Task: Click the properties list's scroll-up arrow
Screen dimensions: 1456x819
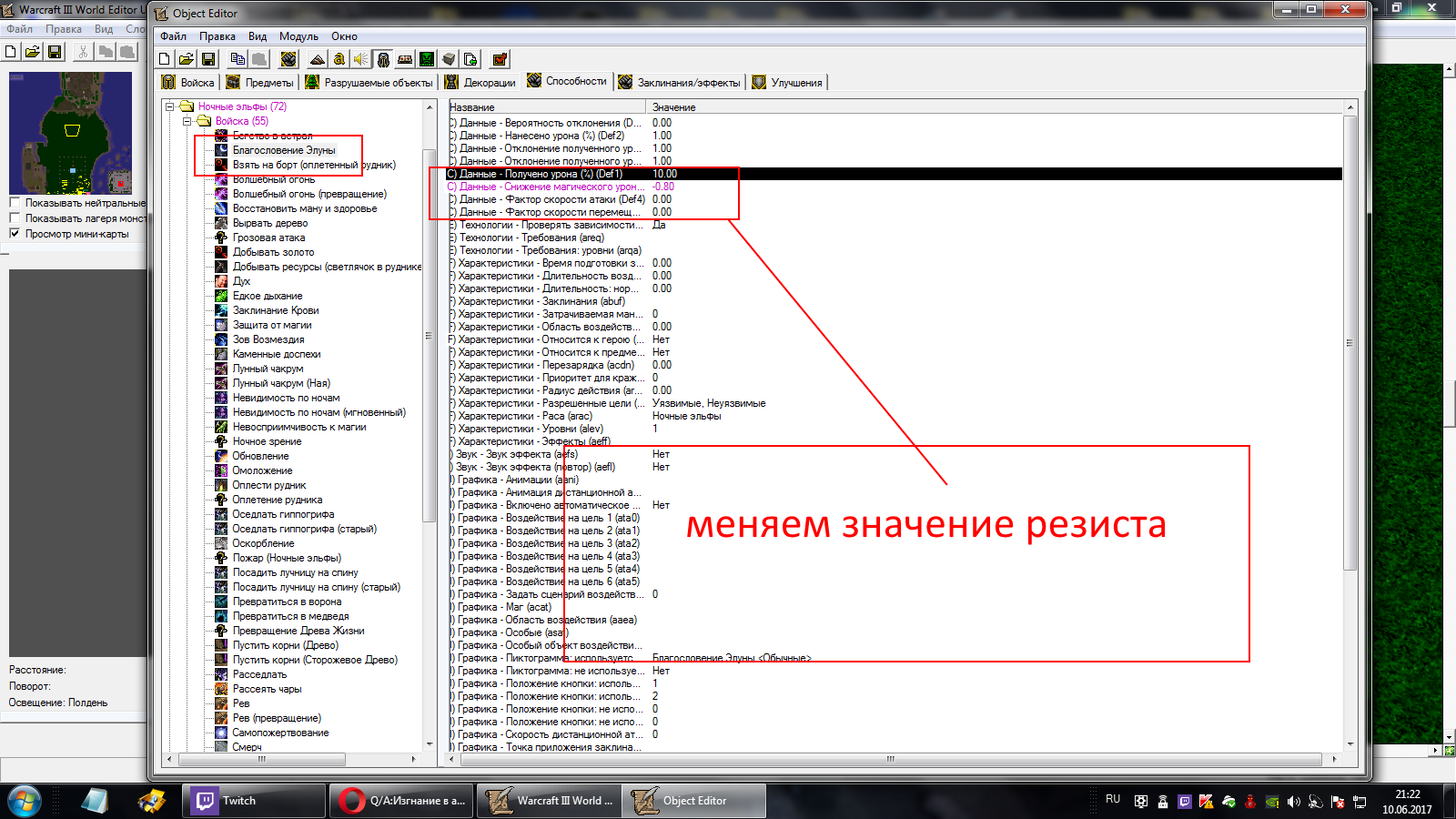Action: [x=1350, y=107]
